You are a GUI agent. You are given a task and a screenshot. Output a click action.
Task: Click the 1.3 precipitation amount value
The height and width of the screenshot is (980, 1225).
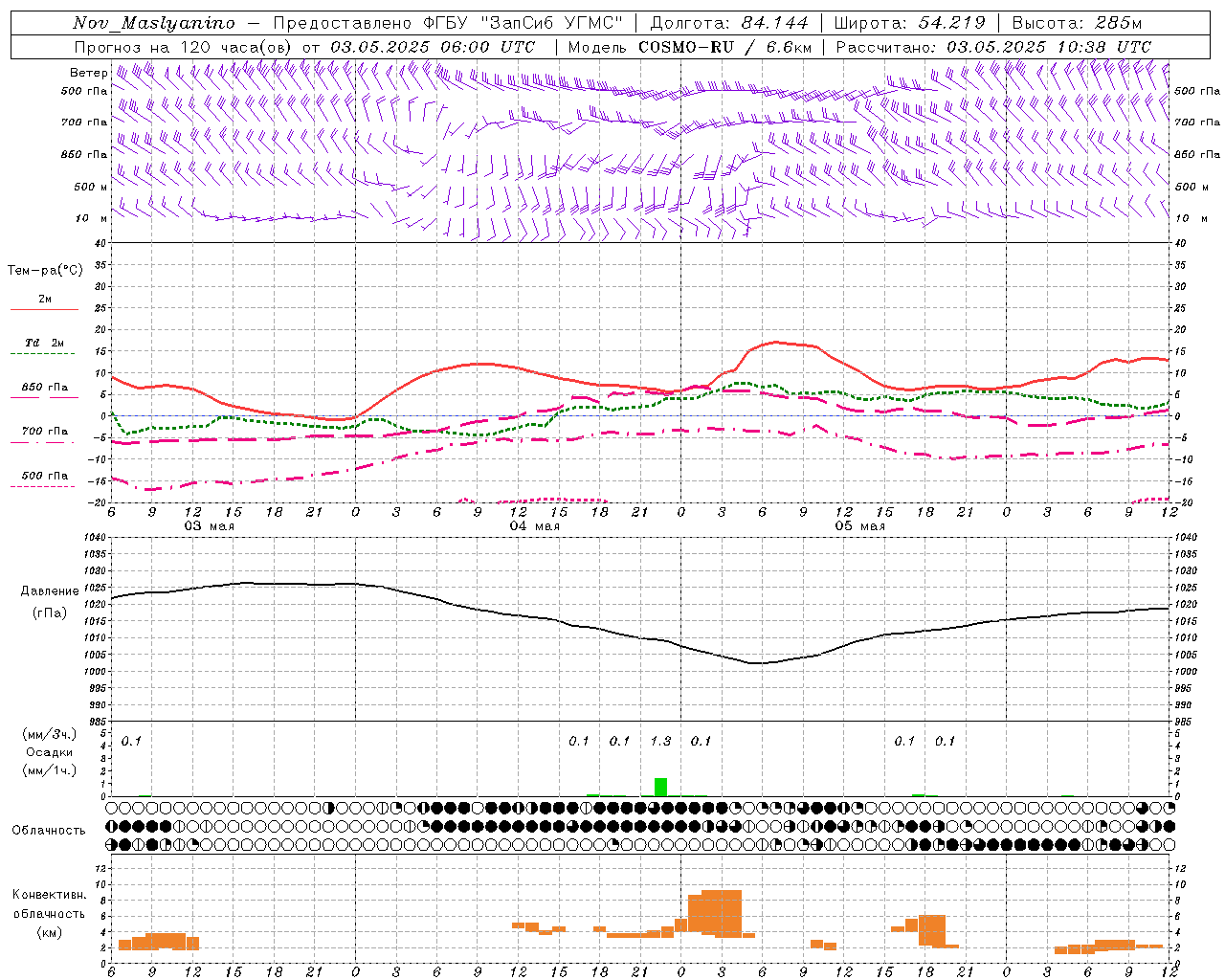click(660, 741)
